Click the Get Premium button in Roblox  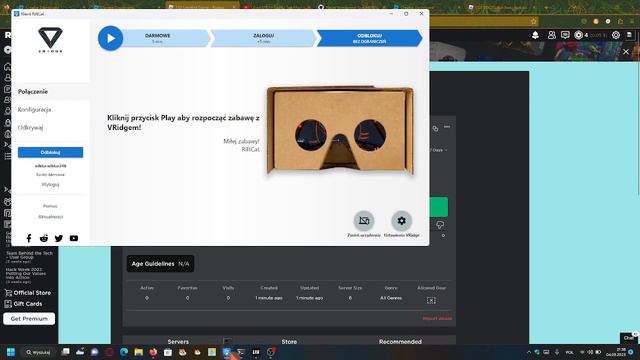point(29,319)
